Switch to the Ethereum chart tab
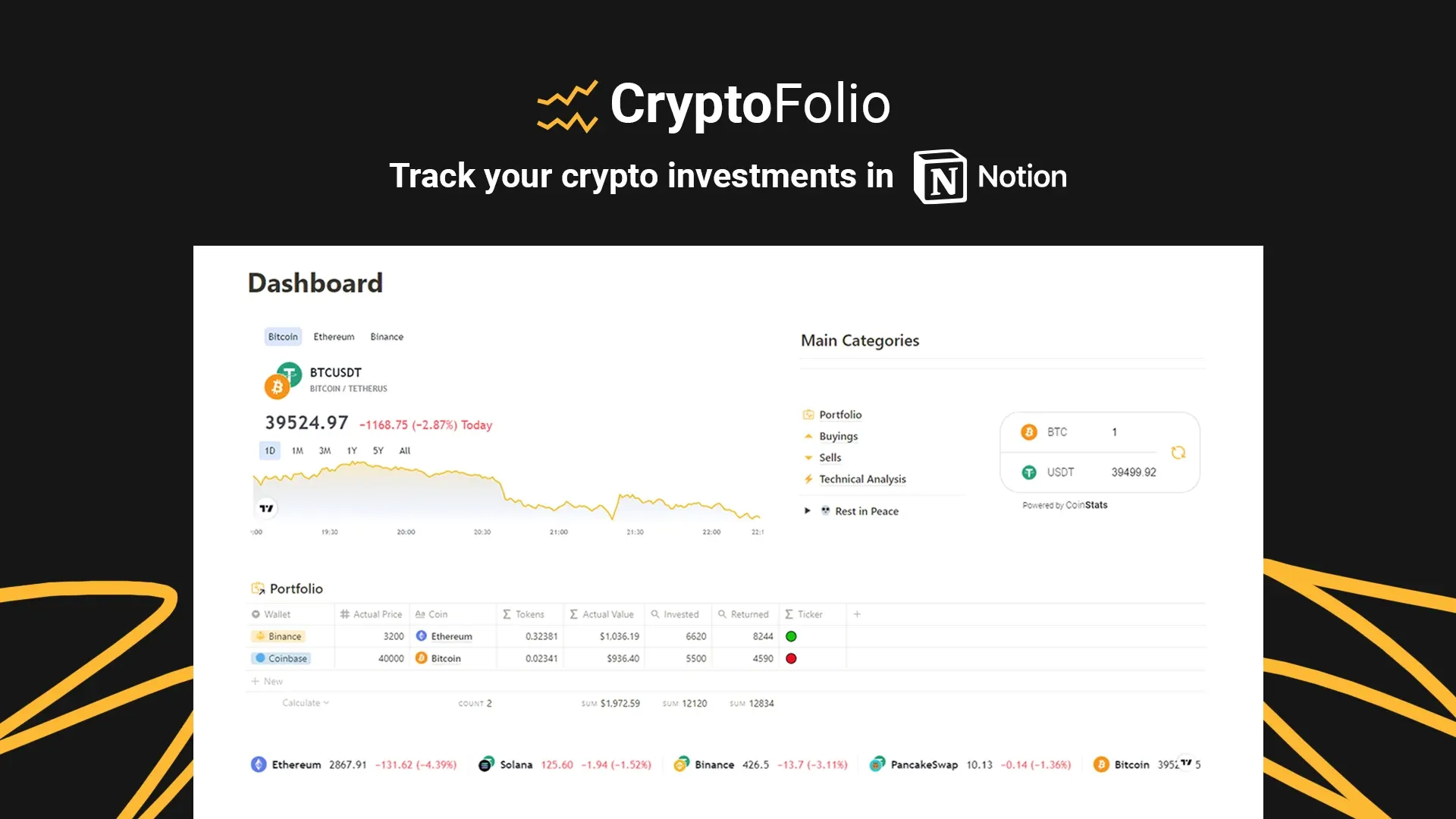Image resolution: width=1456 pixels, height=819 pixels. (334, 337)
